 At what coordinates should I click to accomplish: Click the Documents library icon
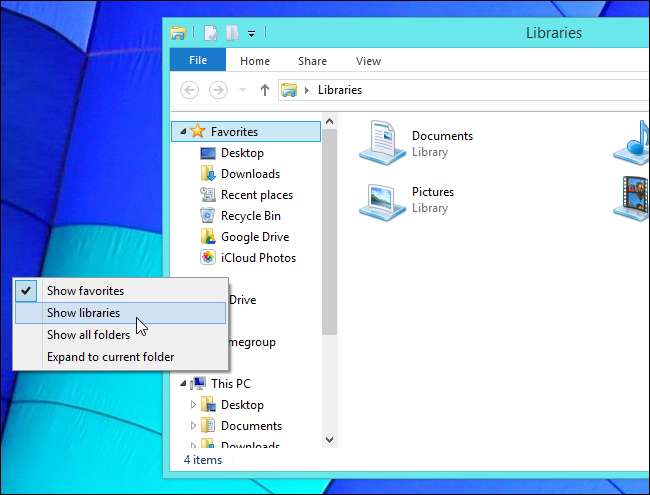pyautogui.click(x=381, y=143)
